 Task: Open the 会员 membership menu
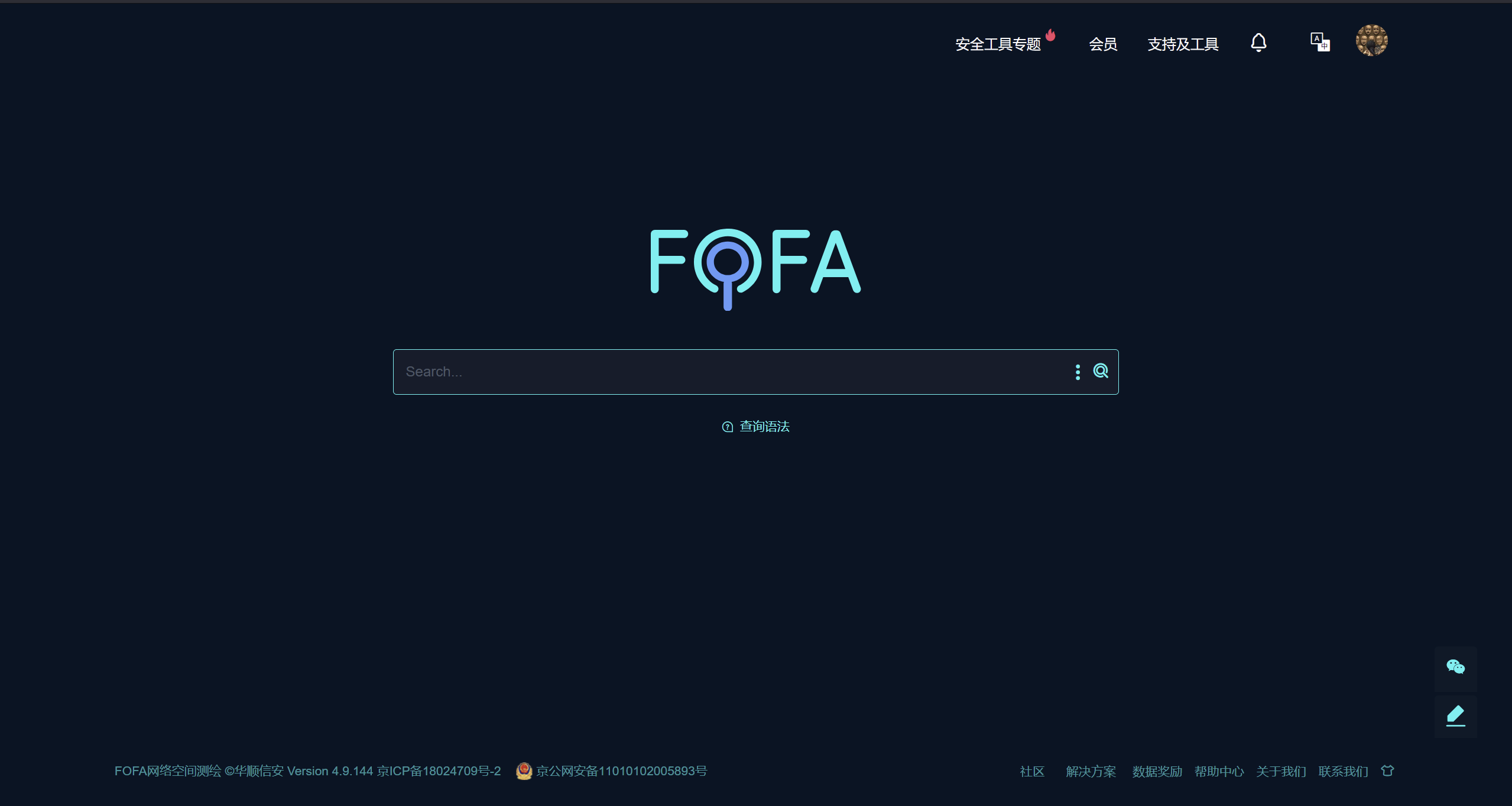tap(1103, 44)
